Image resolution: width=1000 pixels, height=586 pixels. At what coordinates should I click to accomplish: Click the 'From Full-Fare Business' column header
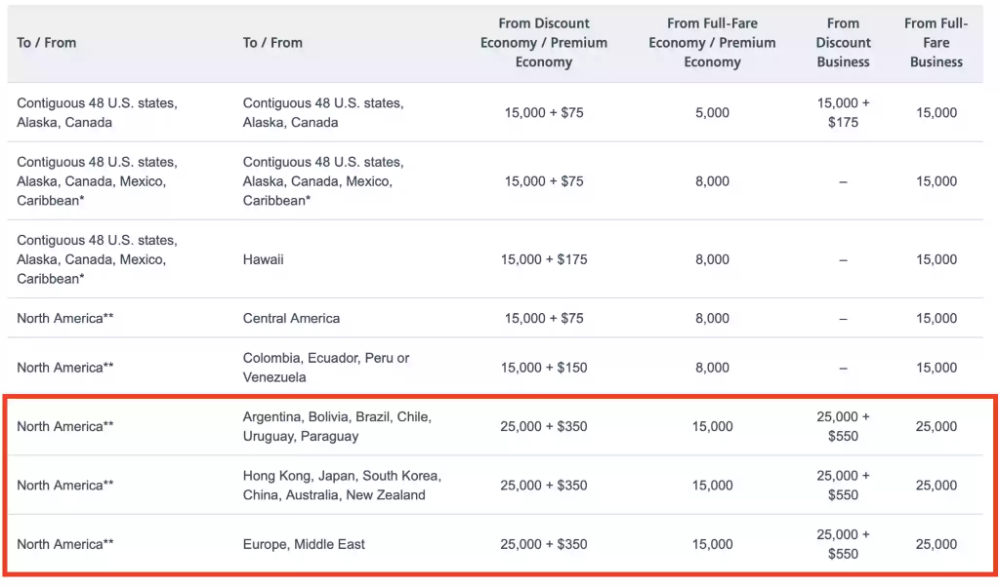tap(936, 43)
